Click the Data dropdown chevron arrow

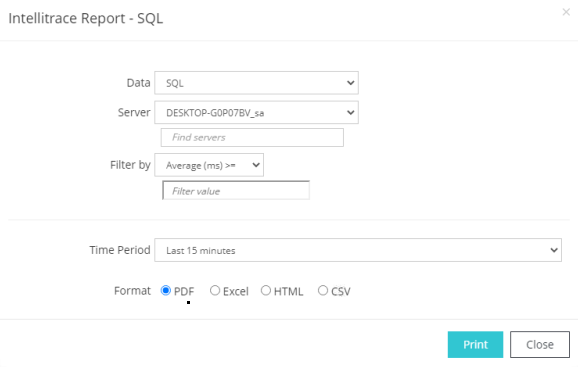tap(351, 83)
